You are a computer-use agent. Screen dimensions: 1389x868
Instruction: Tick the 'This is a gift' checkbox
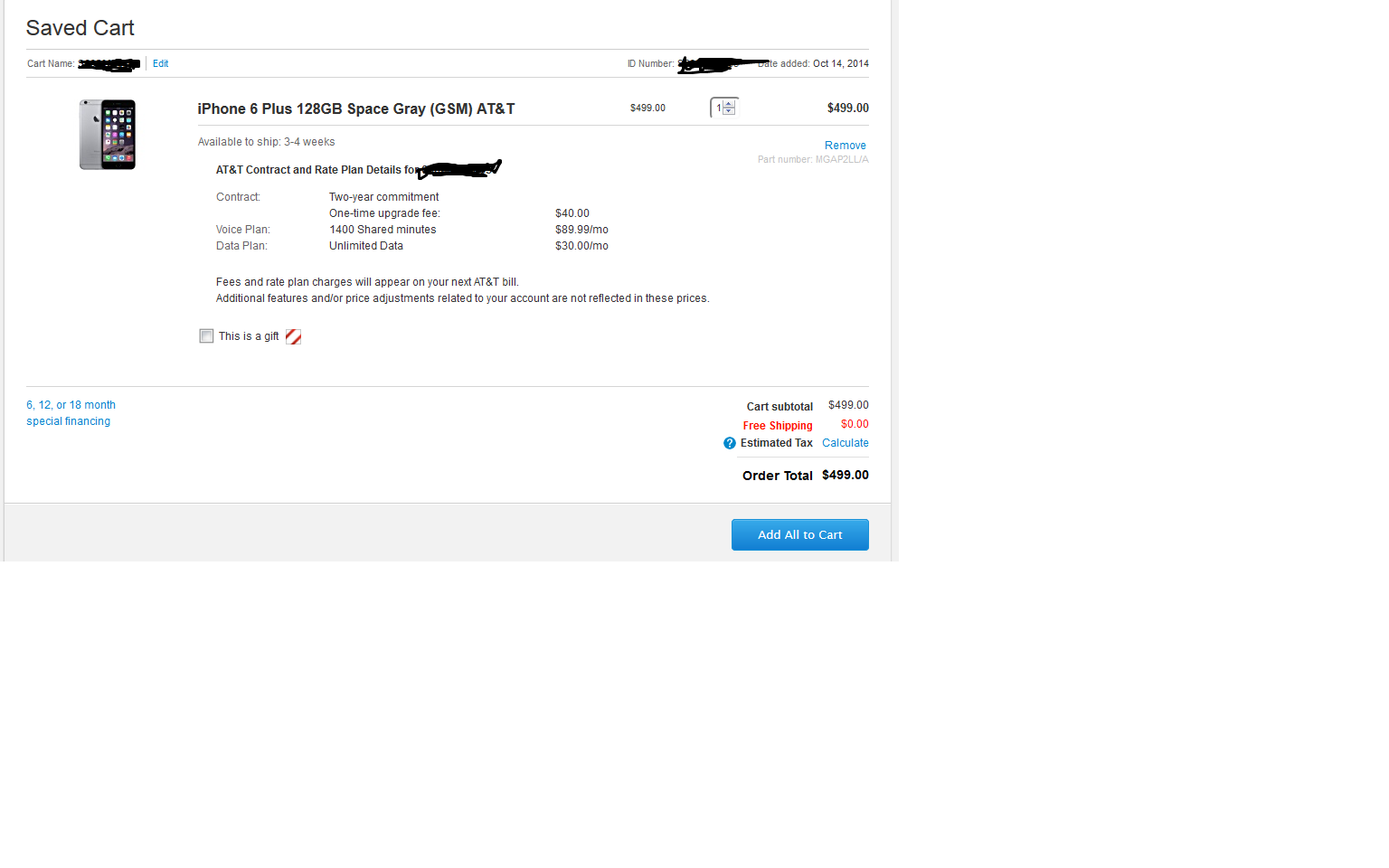206,336
